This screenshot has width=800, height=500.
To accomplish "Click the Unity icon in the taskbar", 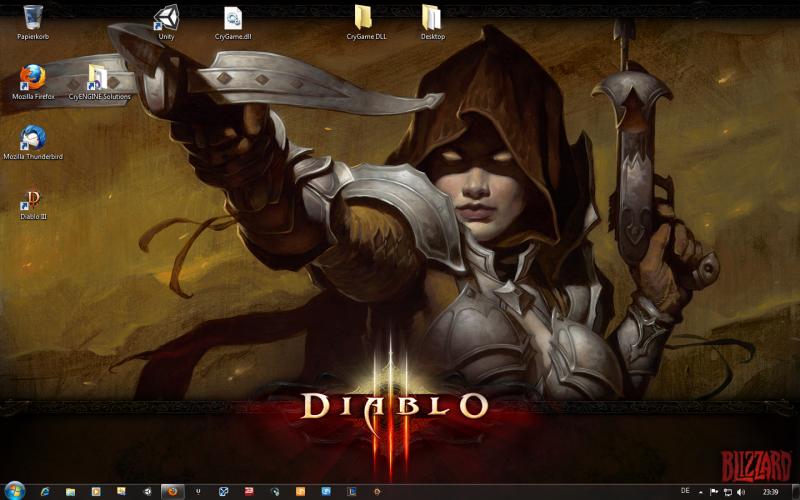I will [147, 492].
